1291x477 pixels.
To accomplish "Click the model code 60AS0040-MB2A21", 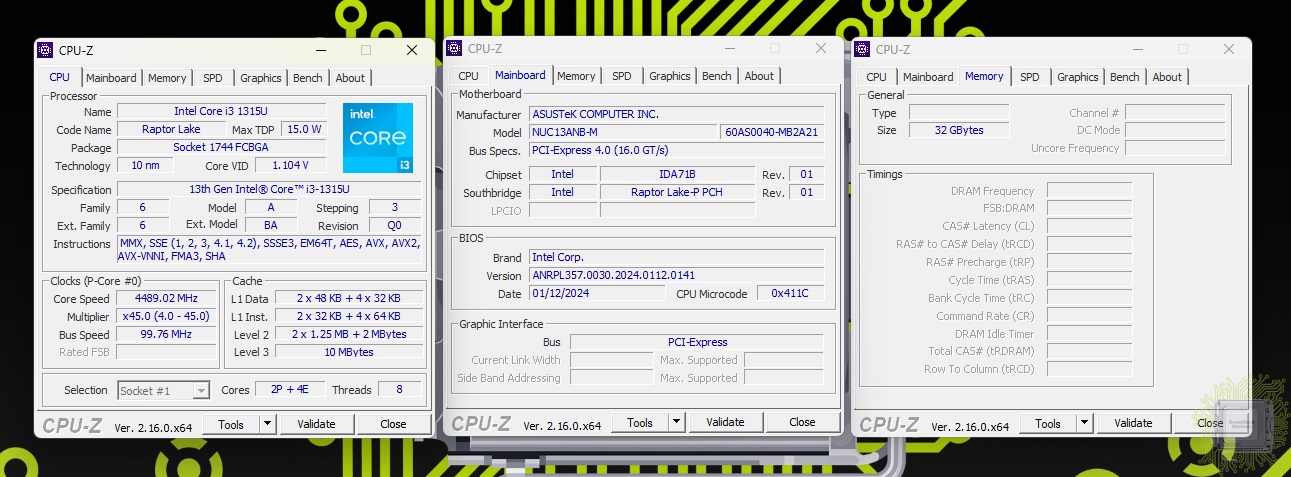I will point(772,133).
